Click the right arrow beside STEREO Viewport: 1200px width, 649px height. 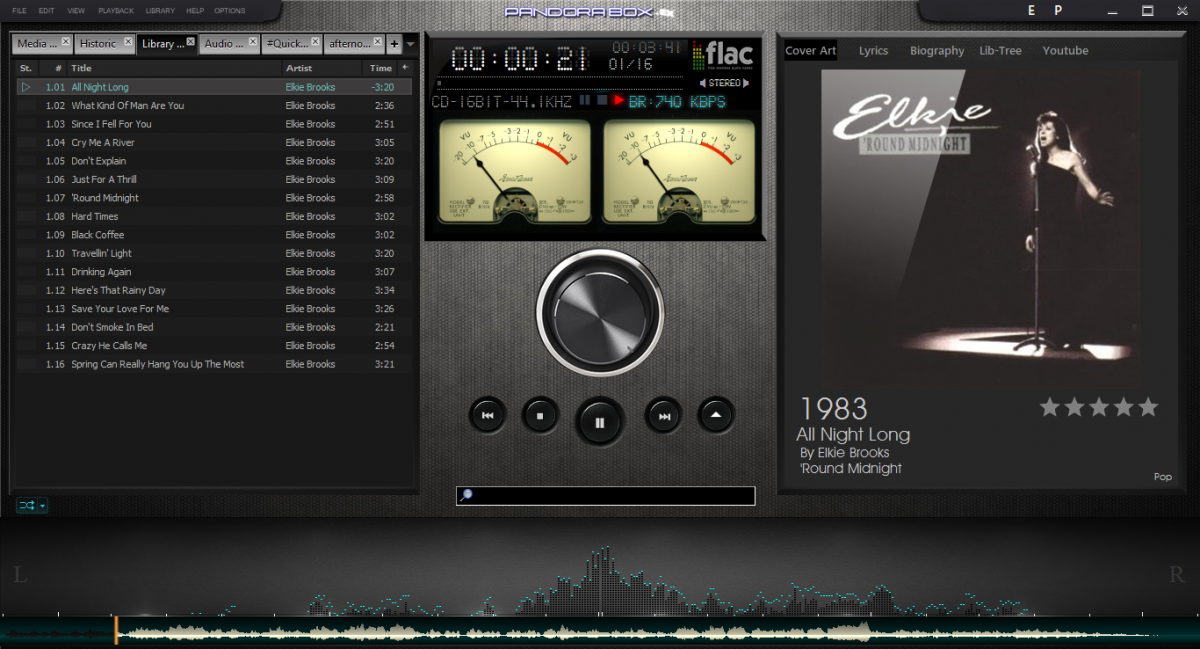(746, 83)
